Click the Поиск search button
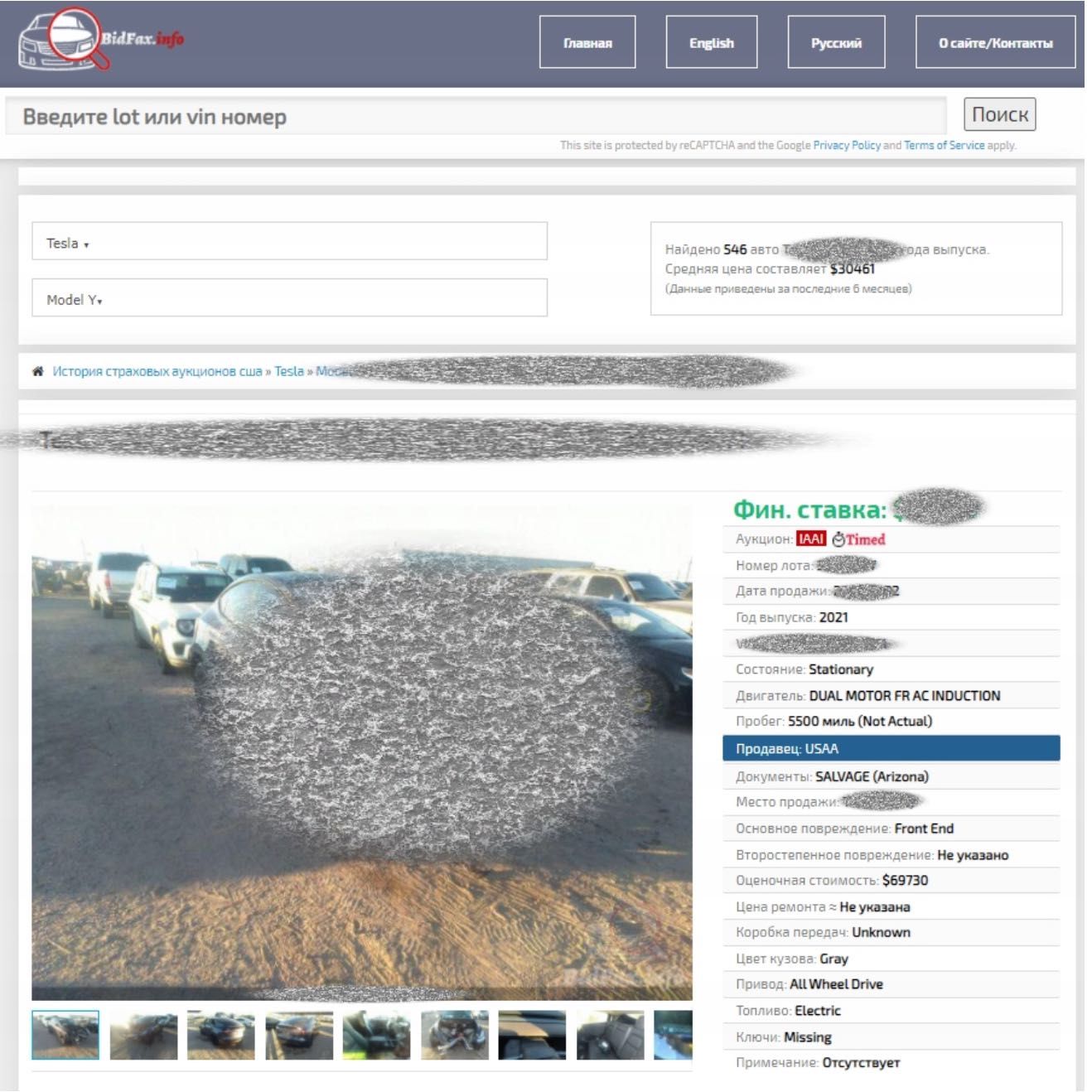 [999, 114]
